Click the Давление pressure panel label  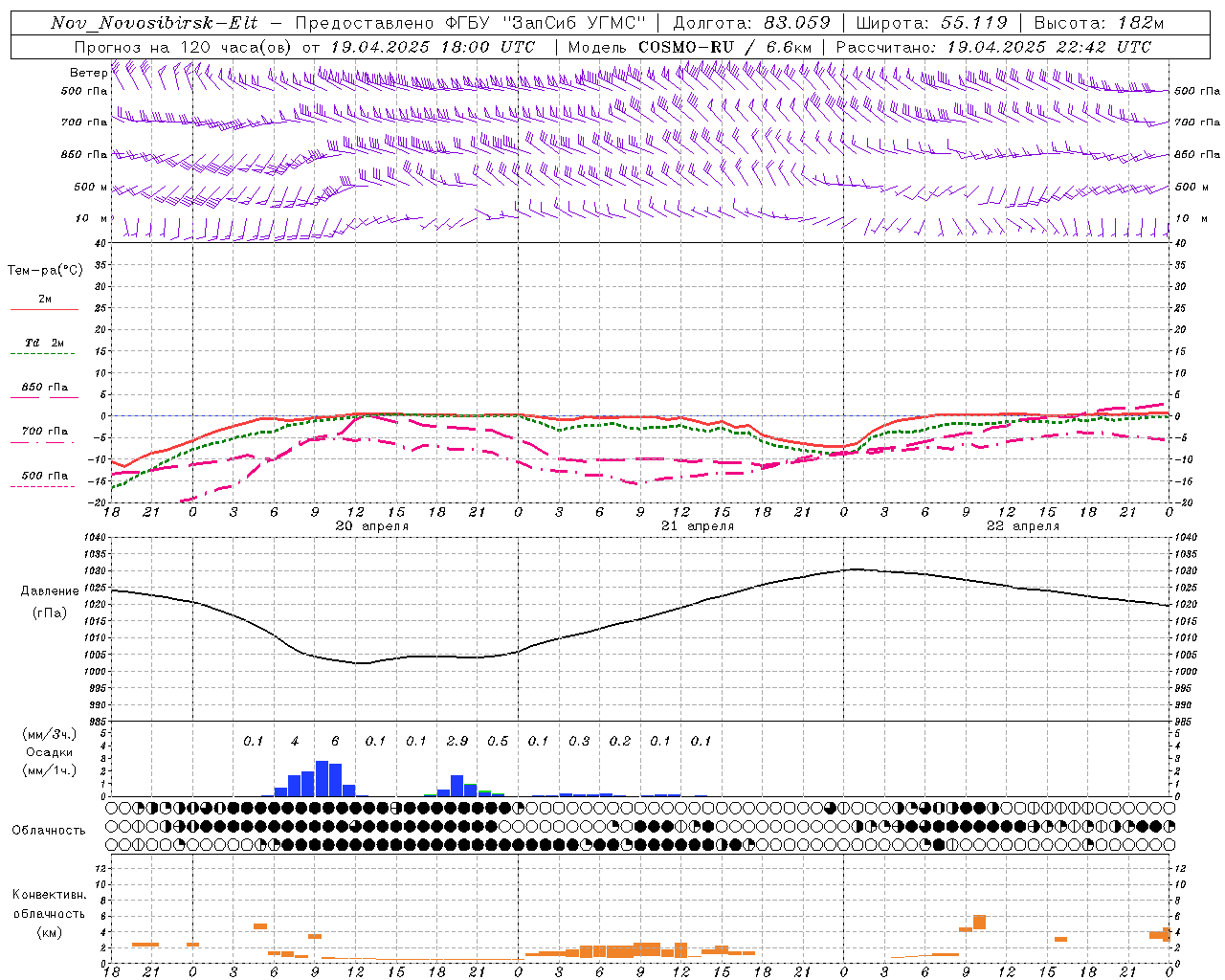point(50,591)
